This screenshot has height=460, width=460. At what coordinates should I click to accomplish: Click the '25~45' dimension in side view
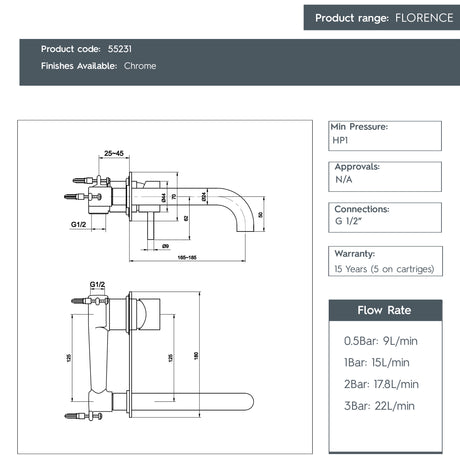(x=114, y=153)
